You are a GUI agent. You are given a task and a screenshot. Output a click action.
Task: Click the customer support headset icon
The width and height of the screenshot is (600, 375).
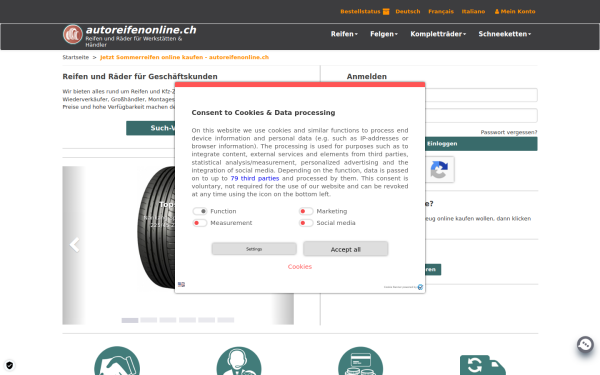(239, 361)
